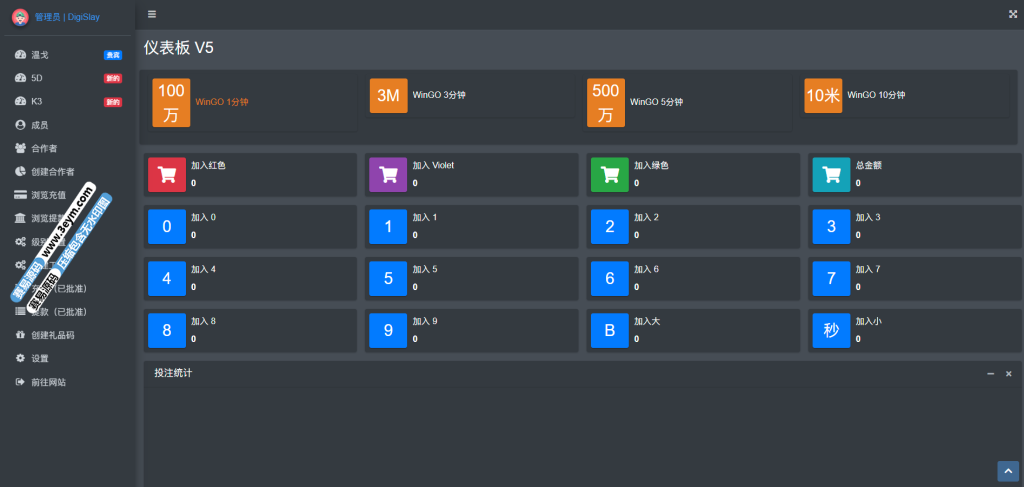Image resolution: width=1024 pixels, height=487 pixels.
Task: Click the red 加入红色 cart icon
Action: point(167,174)
